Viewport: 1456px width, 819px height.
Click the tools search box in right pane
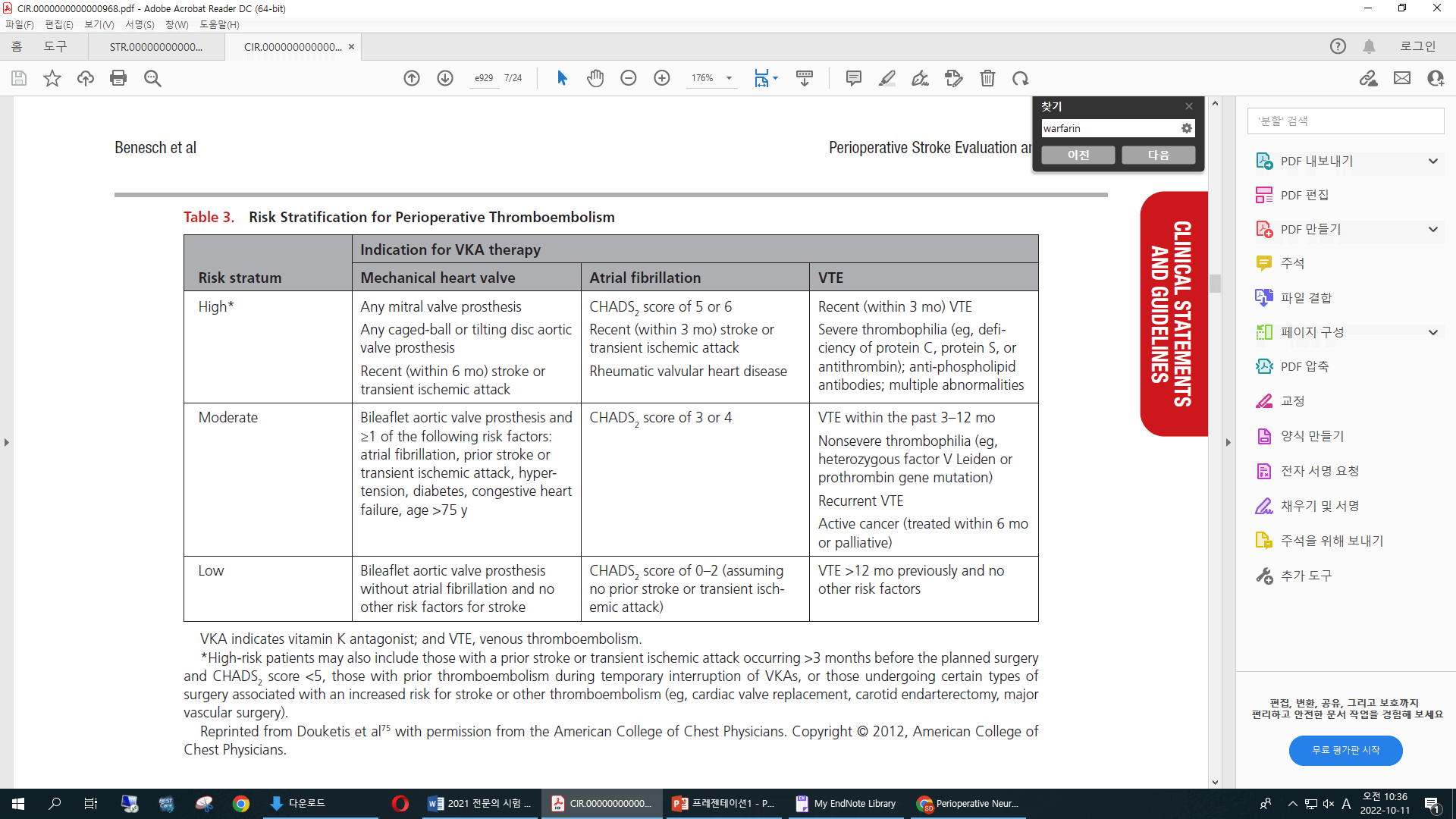pos(1345,121)
